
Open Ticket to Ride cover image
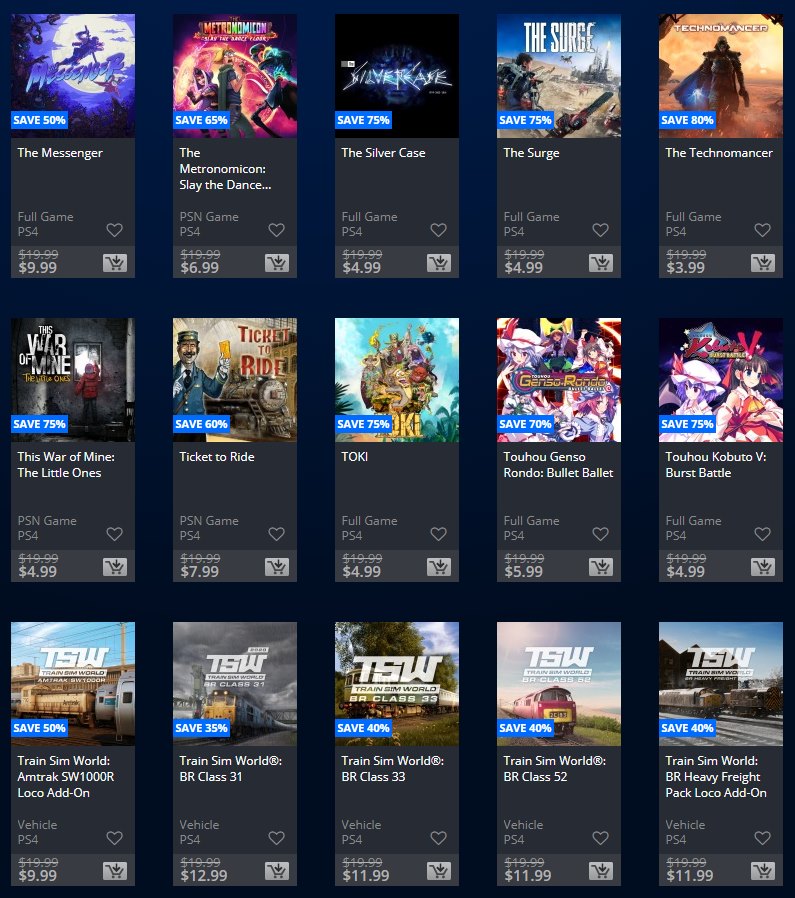[x=235, y=380]
